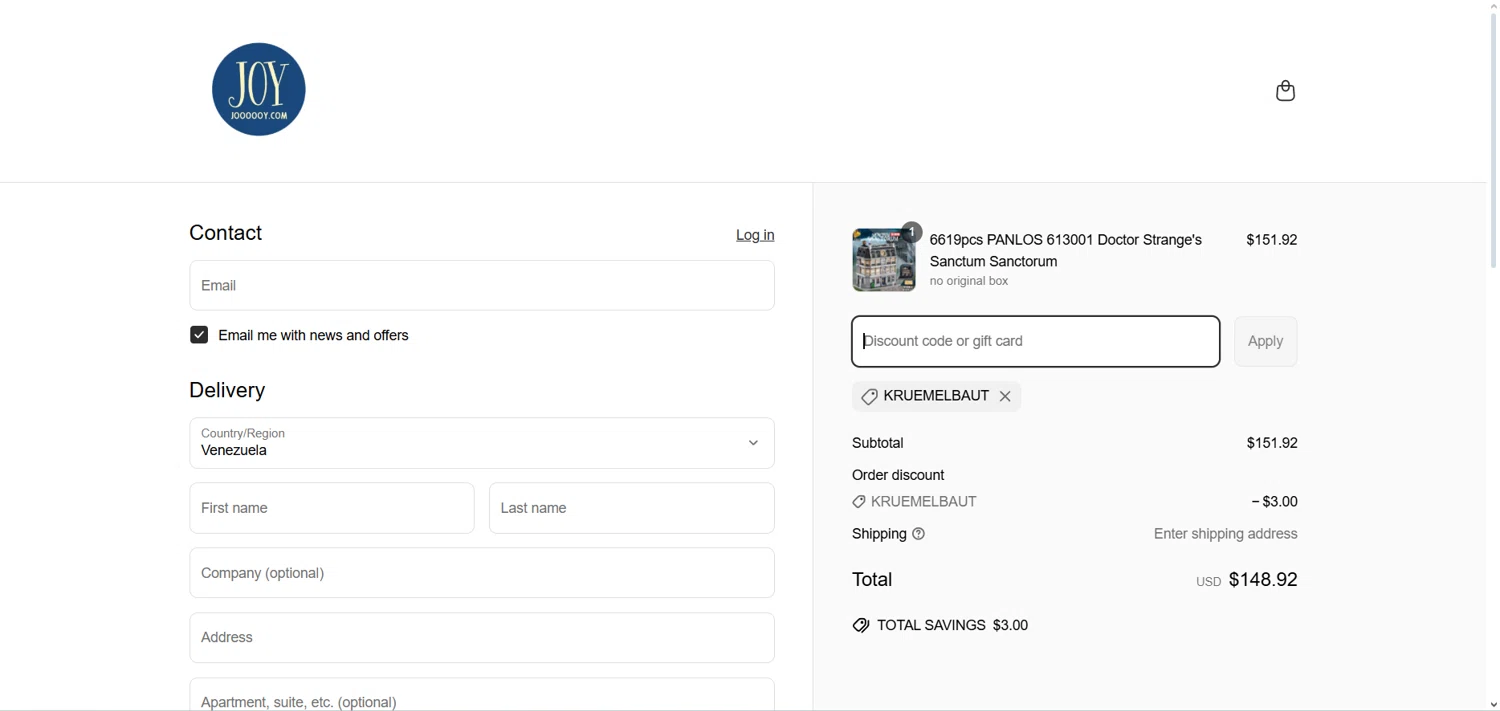Click the TOTAL SAVINGS $3.00 text
Image resolution: width=1500 pixels, height=711 pixels.
[953, 626]
